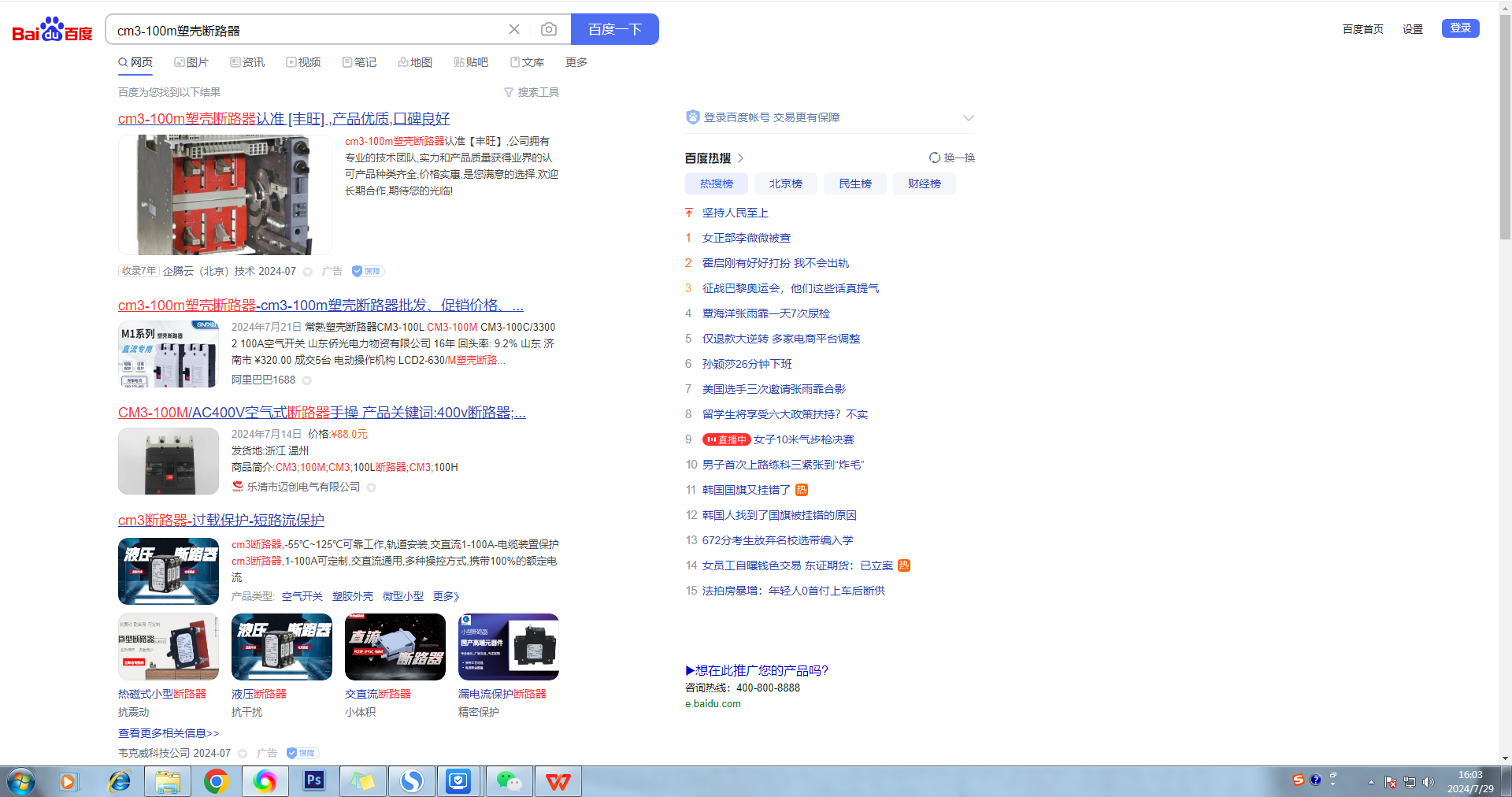
Task: Open WPS Office from the taskbar
Action: point(558,780)
